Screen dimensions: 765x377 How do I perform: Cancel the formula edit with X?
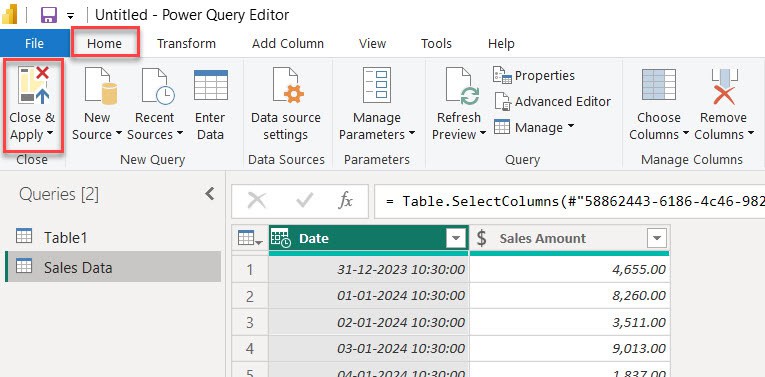(257, 200)
